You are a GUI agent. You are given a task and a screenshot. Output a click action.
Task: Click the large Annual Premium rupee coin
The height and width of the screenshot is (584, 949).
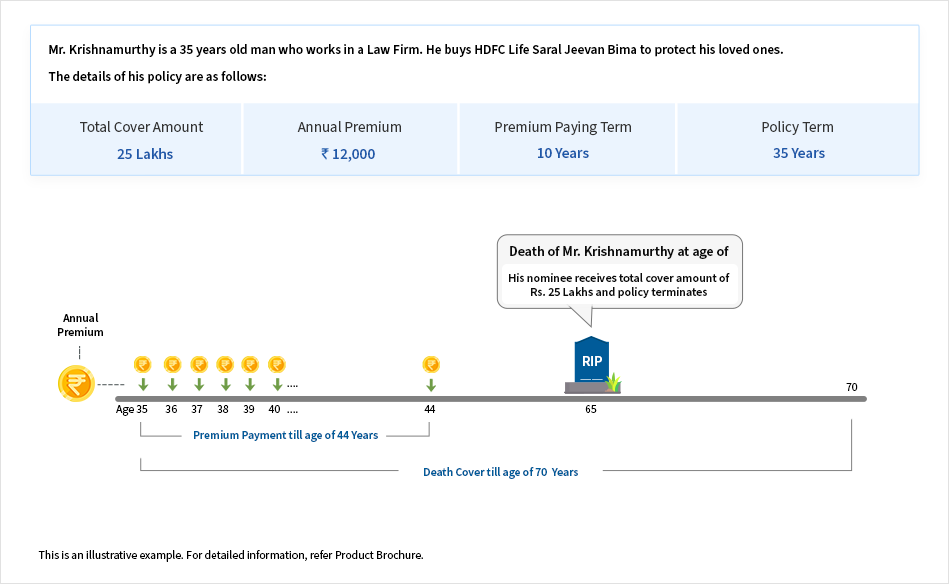coord(76,384)
